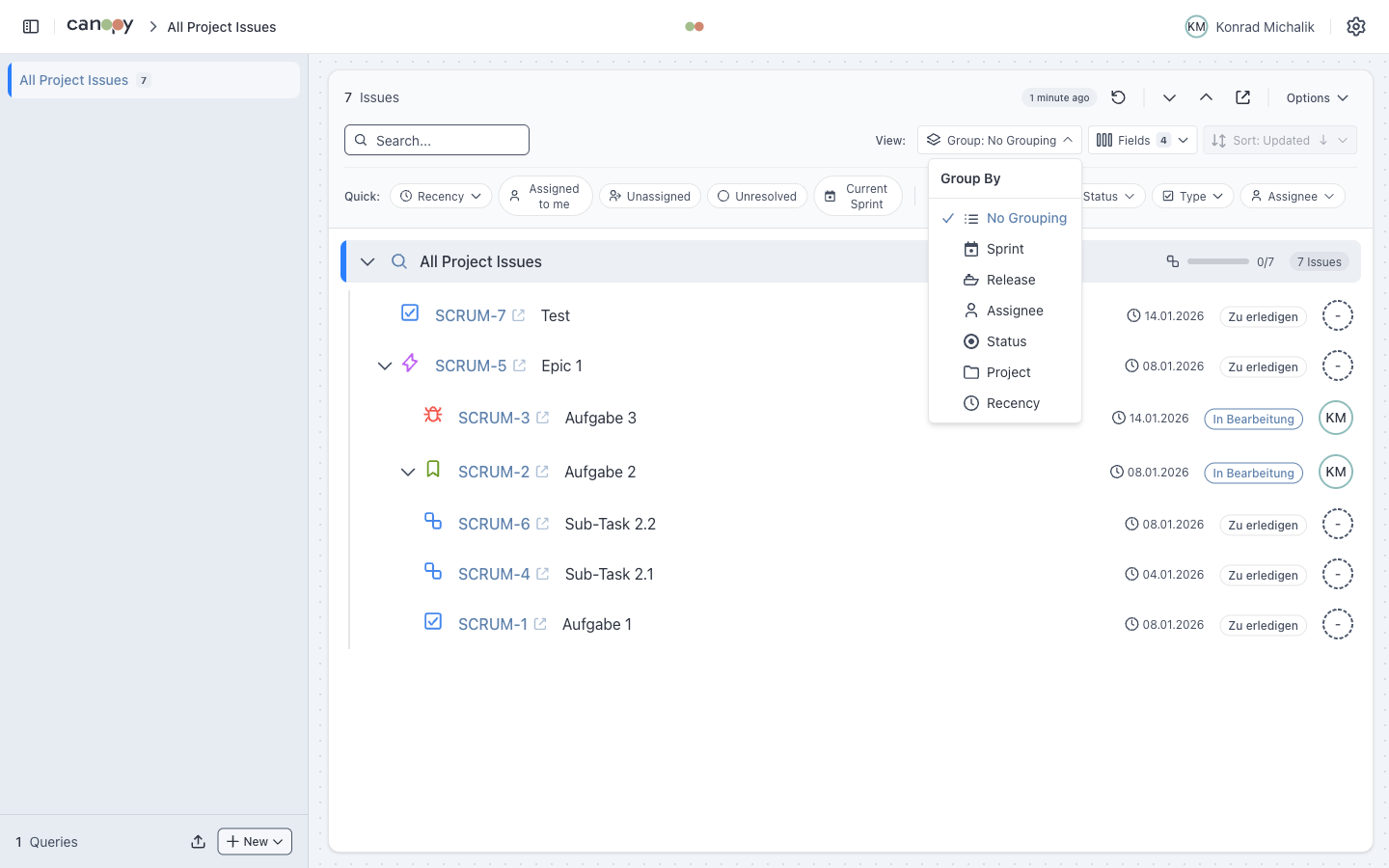Collapse the Epic 1 SCRUM-5 row
This screenshot has width=1389, height=868.
point(385,366)
